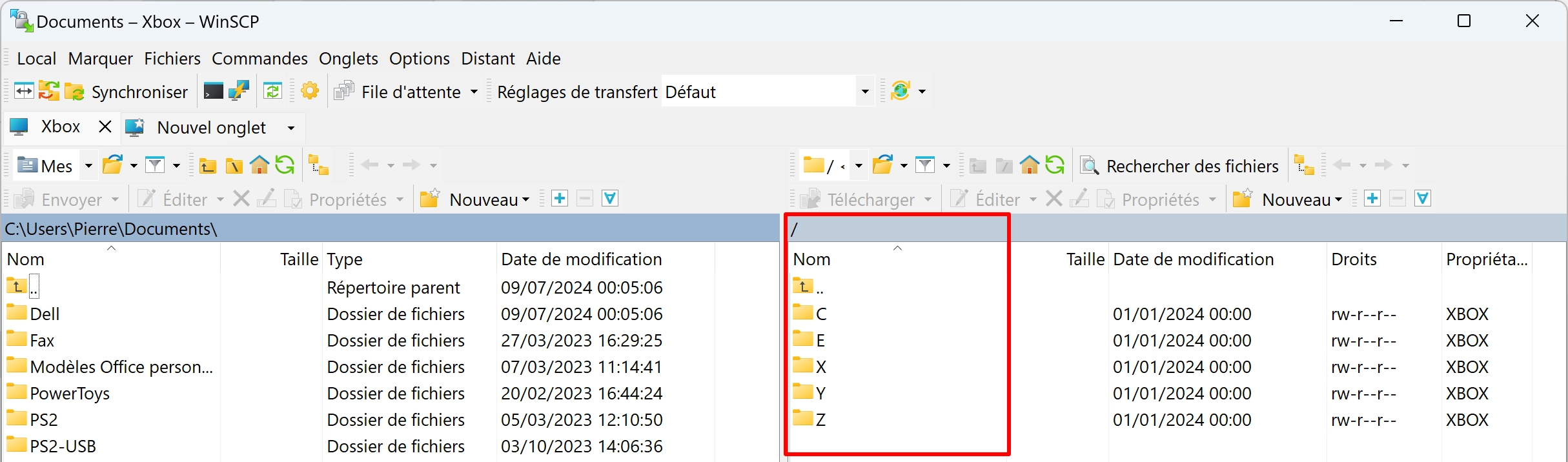The width and height of the screenshot is (1568, 462).
Task: Click remote panel filter icon
Action: pyautogui.click(x=925, y=165)
